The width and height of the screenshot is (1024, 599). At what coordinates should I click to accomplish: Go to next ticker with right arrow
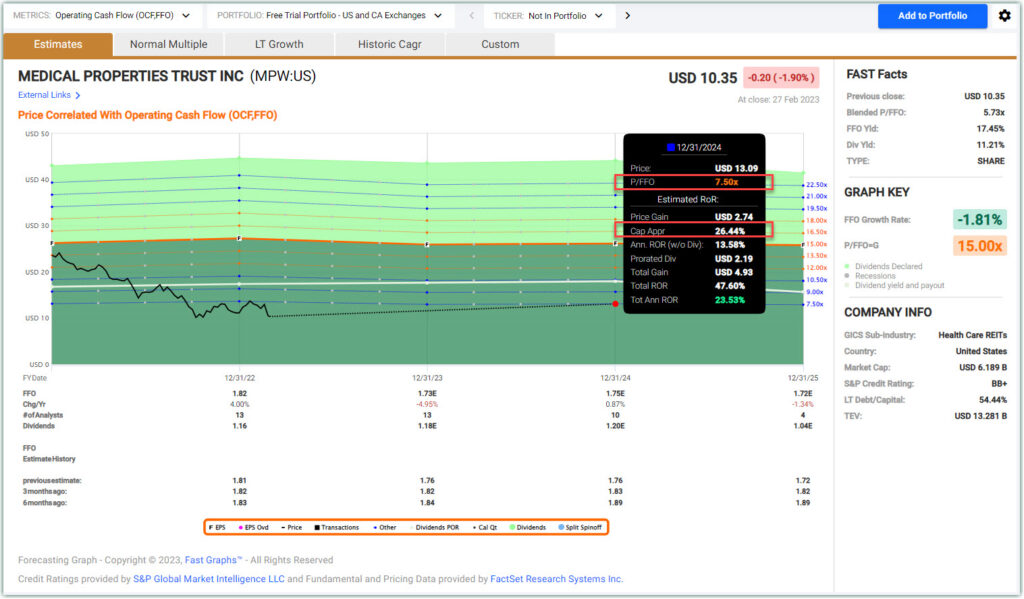(627, 16)
